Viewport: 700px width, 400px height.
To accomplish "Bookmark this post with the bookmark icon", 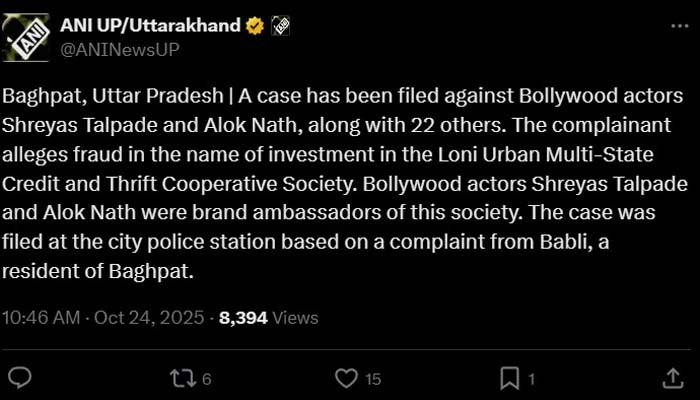I will (509, 379).
